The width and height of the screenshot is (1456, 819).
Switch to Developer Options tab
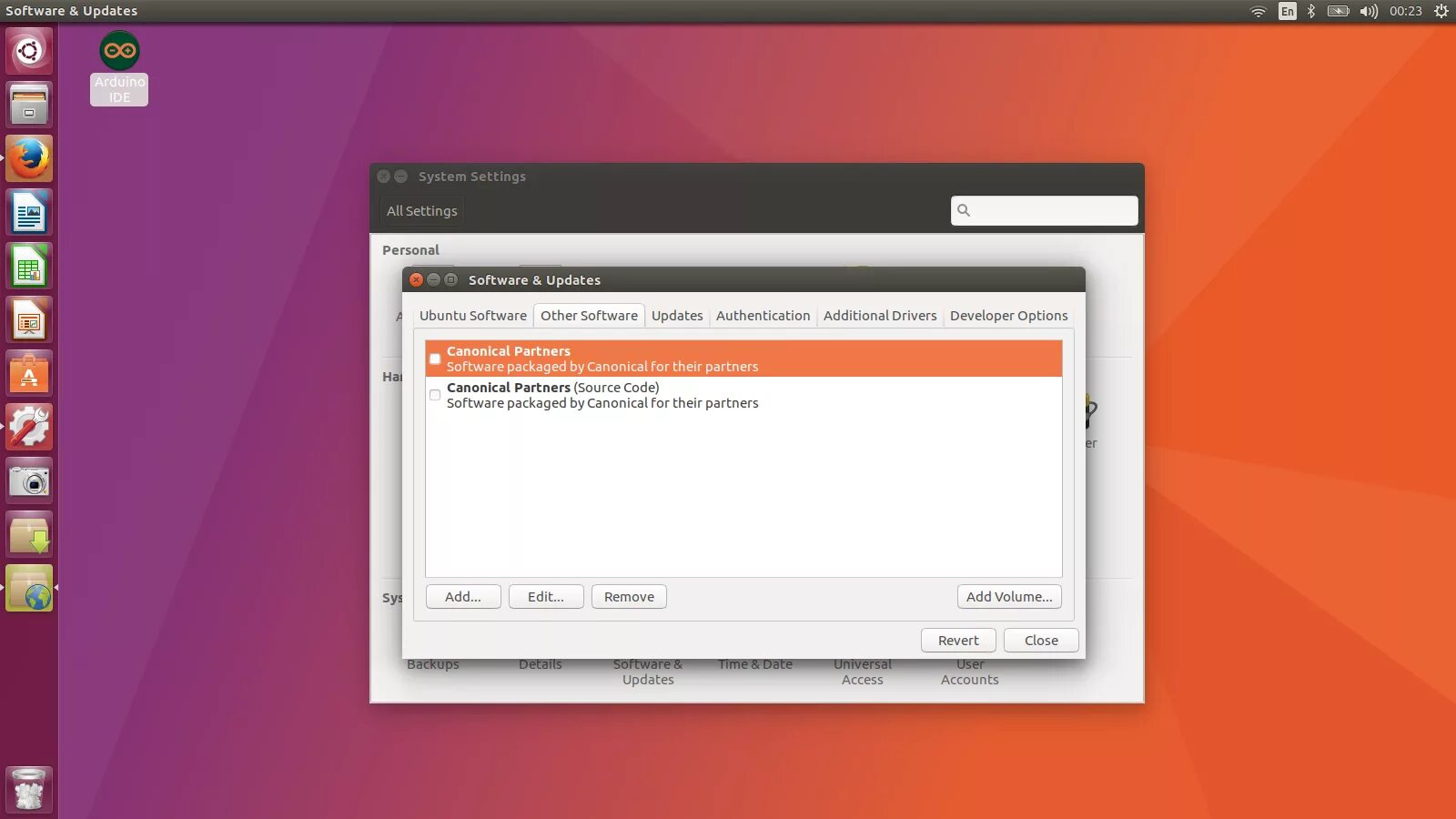[x=1009, y=316]
